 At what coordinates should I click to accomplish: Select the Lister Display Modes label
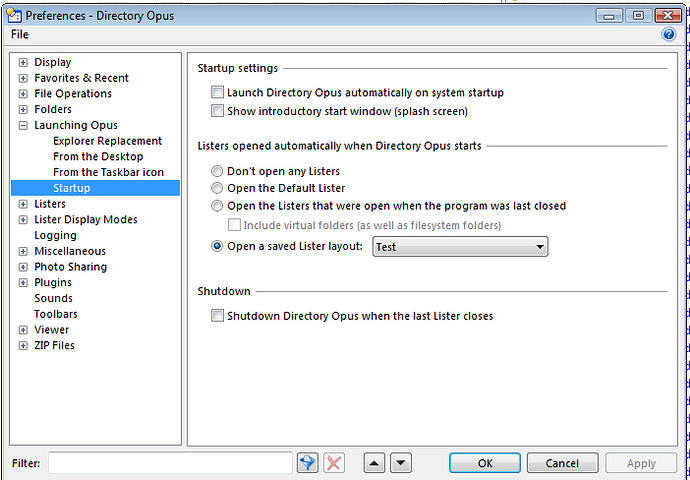(86, 220)
